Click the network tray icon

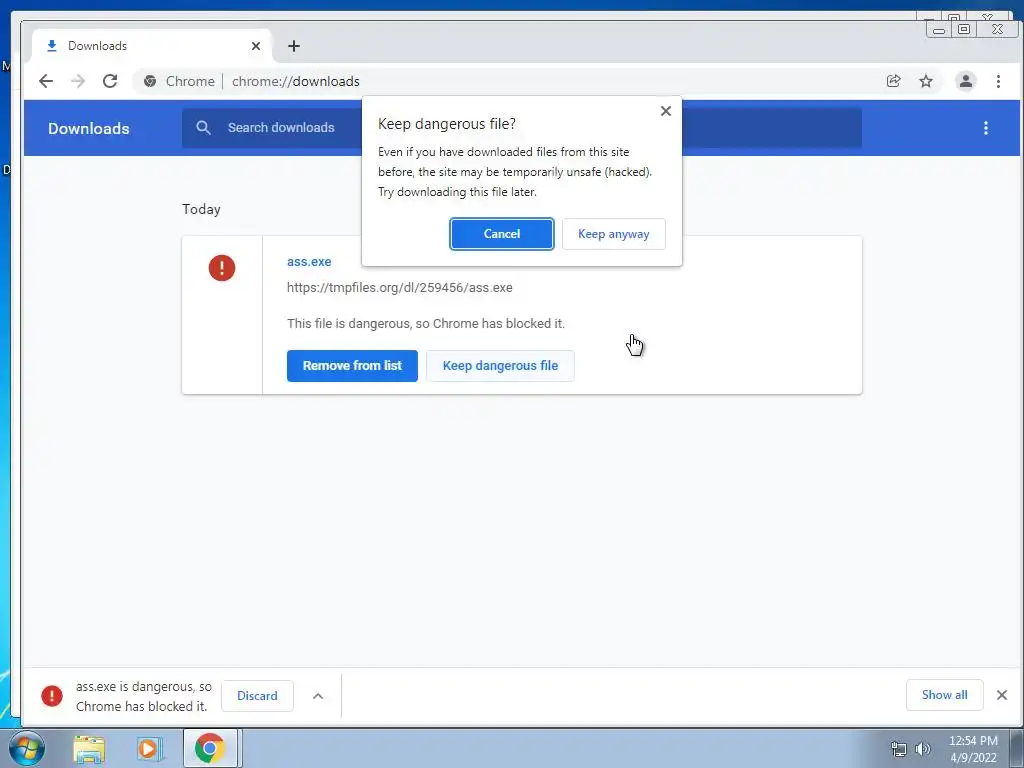(x=899, y=749)
